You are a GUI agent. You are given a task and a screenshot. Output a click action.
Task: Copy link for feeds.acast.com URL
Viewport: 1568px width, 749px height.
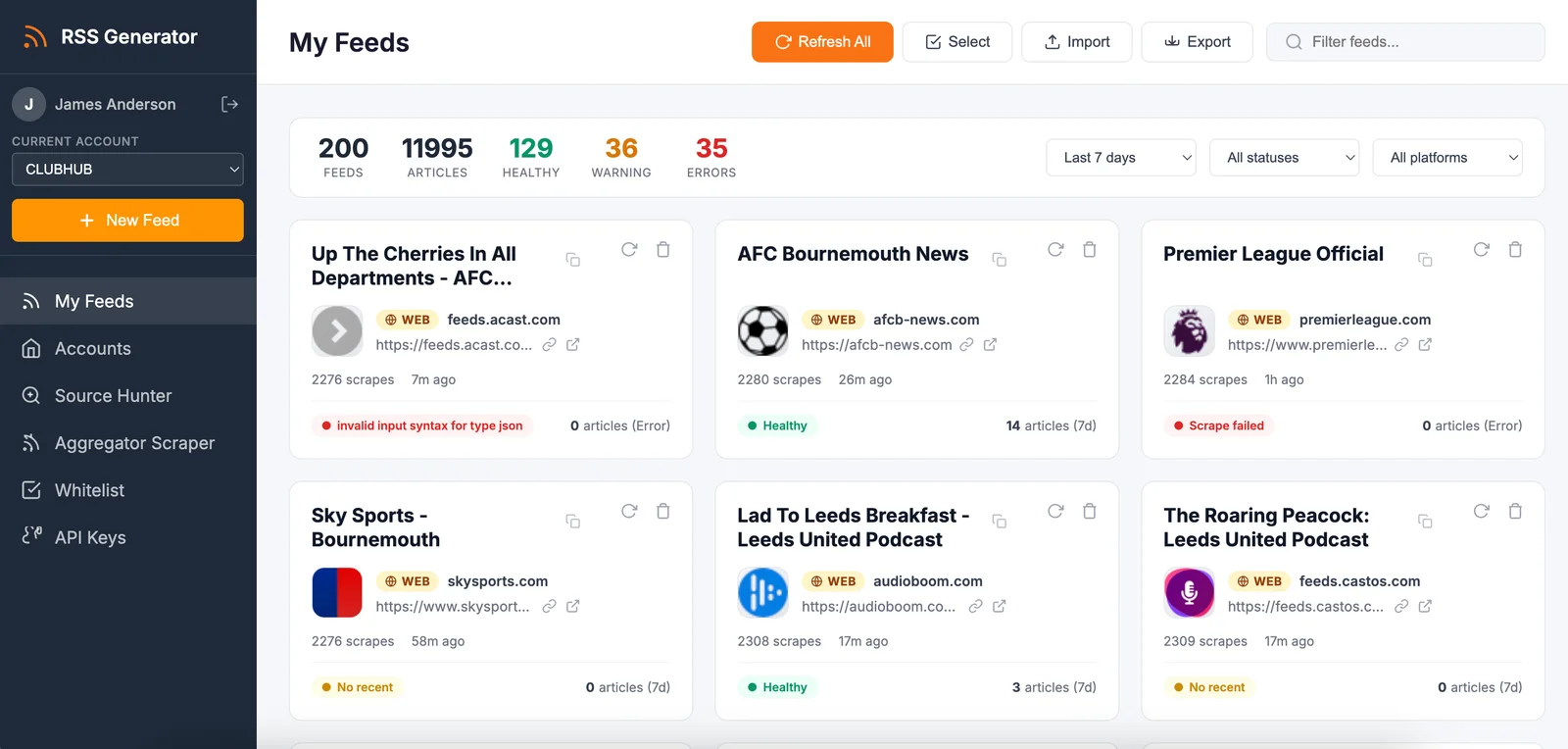click(550, 345)
